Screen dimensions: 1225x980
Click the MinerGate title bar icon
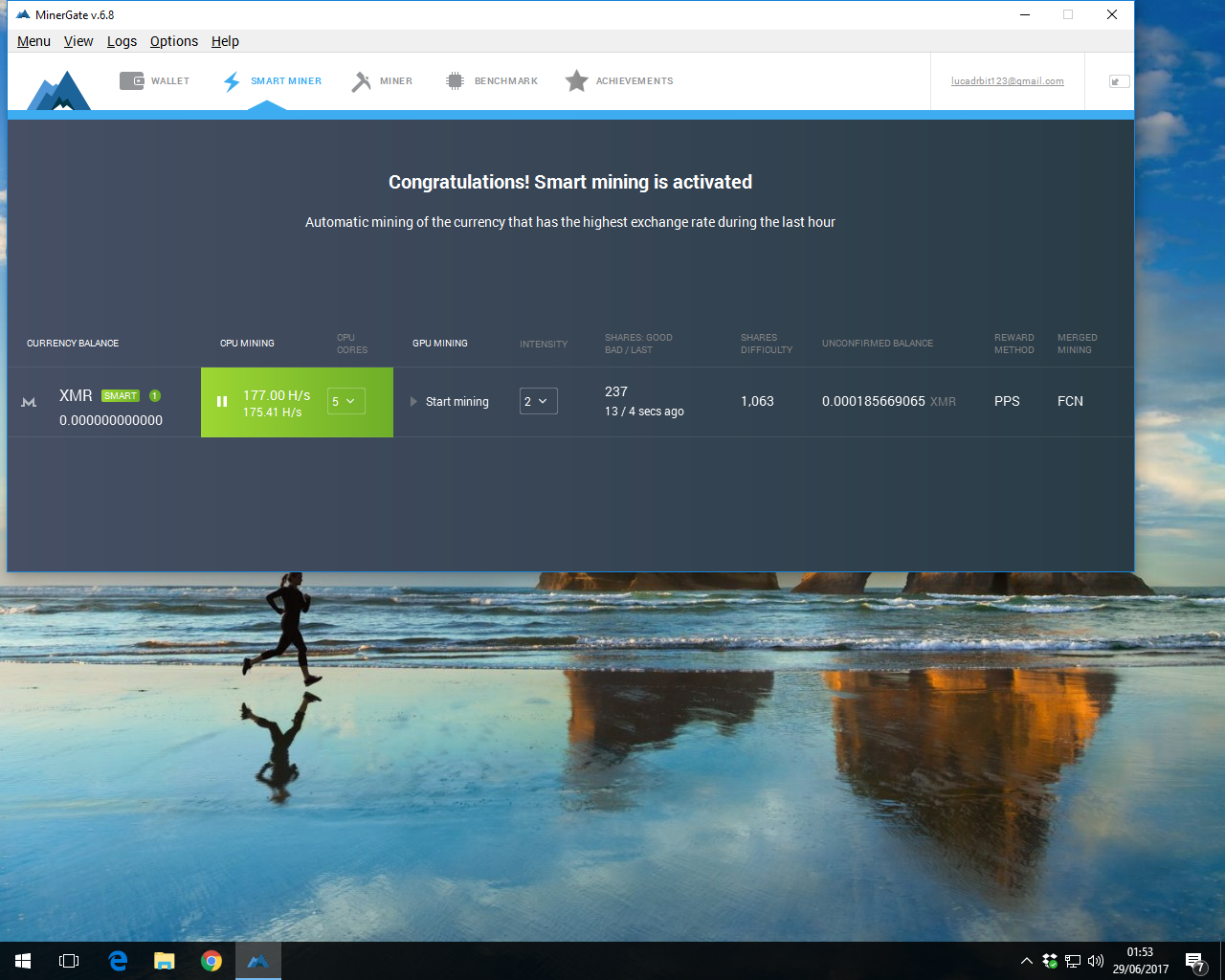tap(23, 15)
